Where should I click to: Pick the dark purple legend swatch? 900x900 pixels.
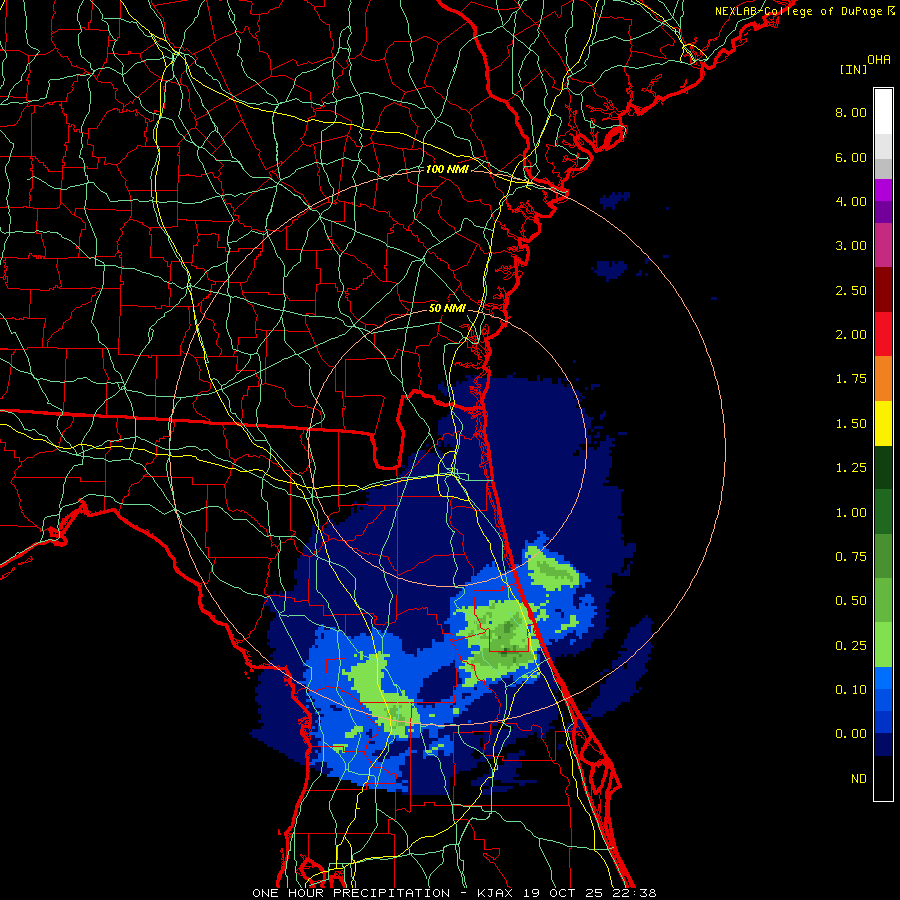[x=883, y=212]
